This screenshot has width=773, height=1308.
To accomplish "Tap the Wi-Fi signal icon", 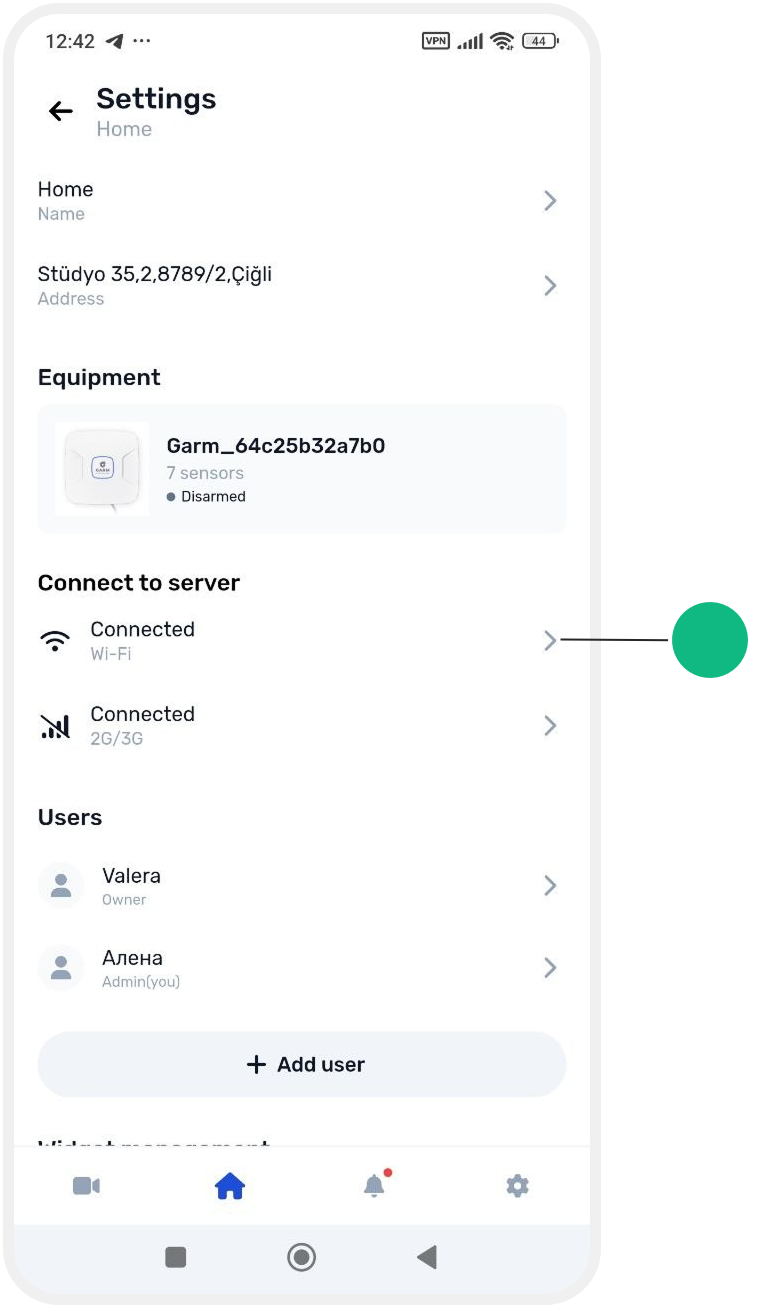I will point(55,641).
